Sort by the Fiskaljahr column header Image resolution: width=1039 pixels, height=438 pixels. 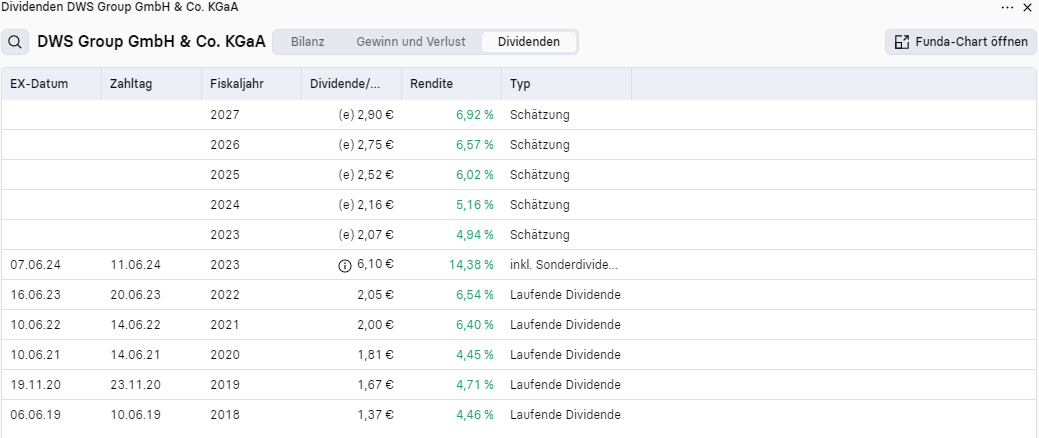pos(252,84)
